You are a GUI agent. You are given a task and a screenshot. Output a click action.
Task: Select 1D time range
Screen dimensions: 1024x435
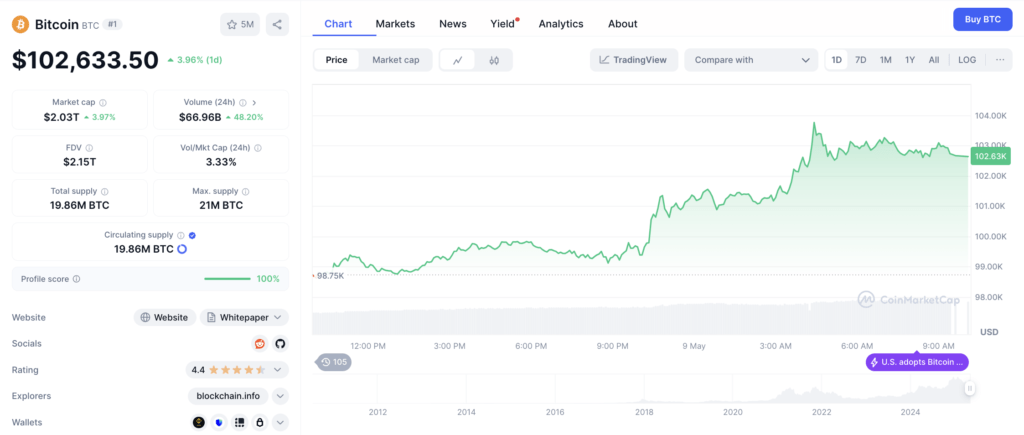pyautogui.click(x=837, y=60)
